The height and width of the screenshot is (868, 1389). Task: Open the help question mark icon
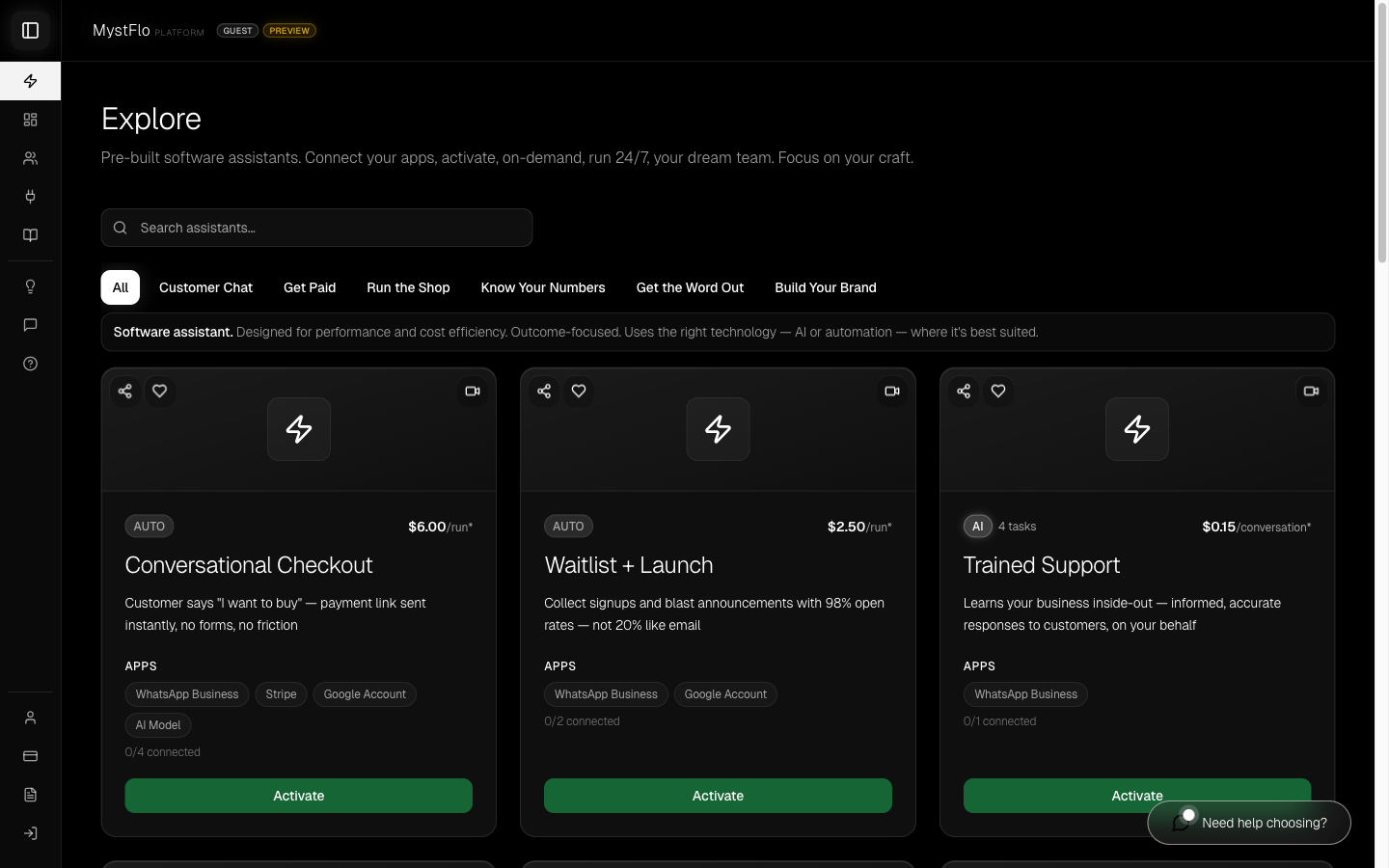[x=30, y=364]
